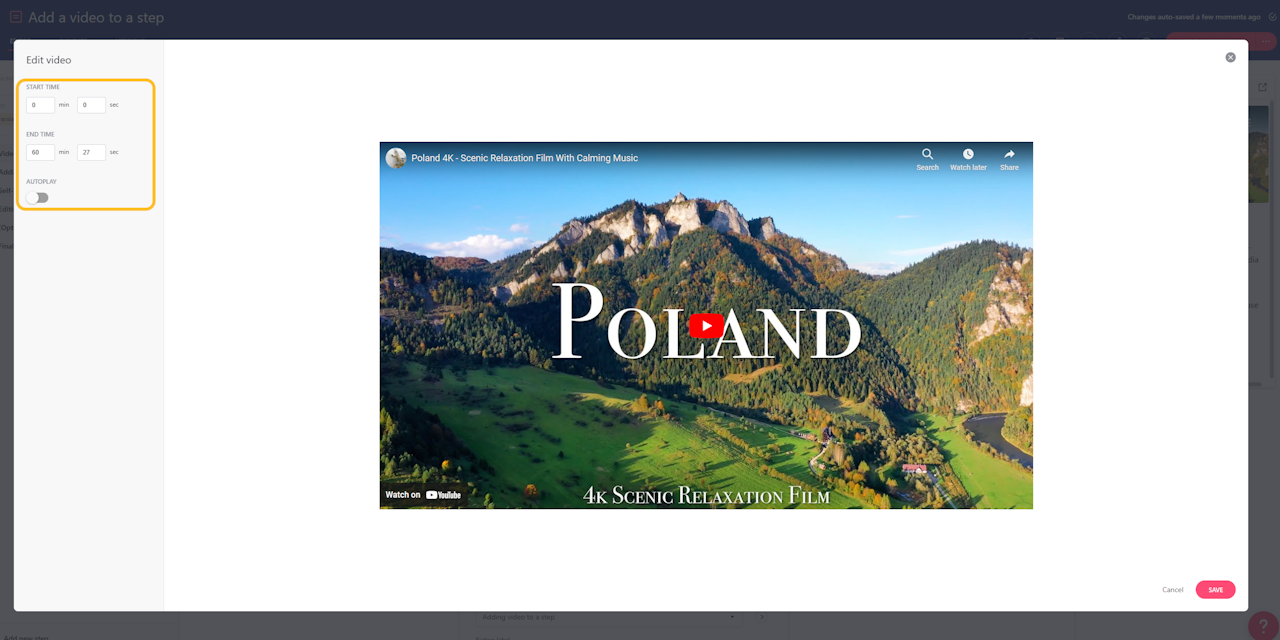Screen dimensions: 1280x640
Task: Click the channel avatar on the YouTube video
Action: point(394,157)
